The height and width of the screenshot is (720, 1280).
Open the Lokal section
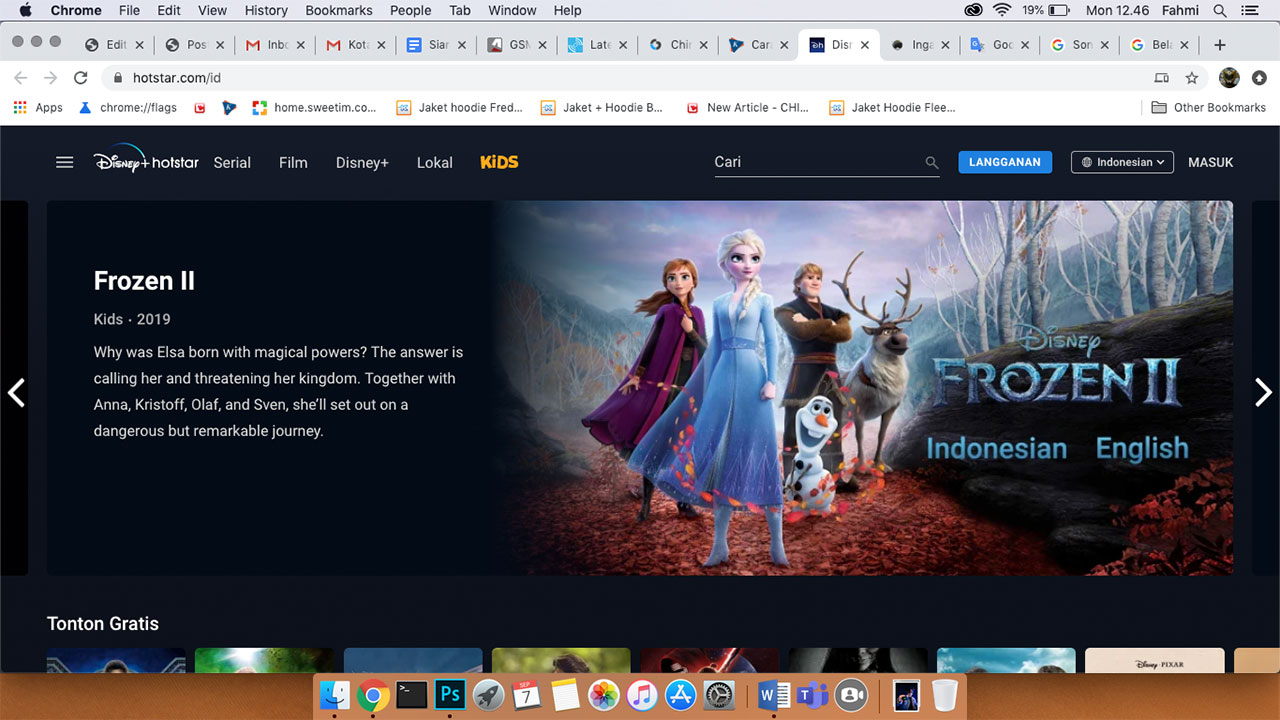[435, 162]
